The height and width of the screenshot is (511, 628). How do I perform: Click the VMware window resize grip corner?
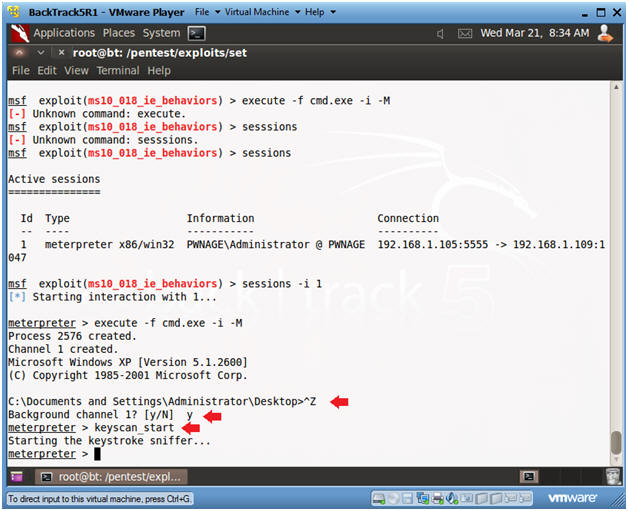[x=618, y=500]
